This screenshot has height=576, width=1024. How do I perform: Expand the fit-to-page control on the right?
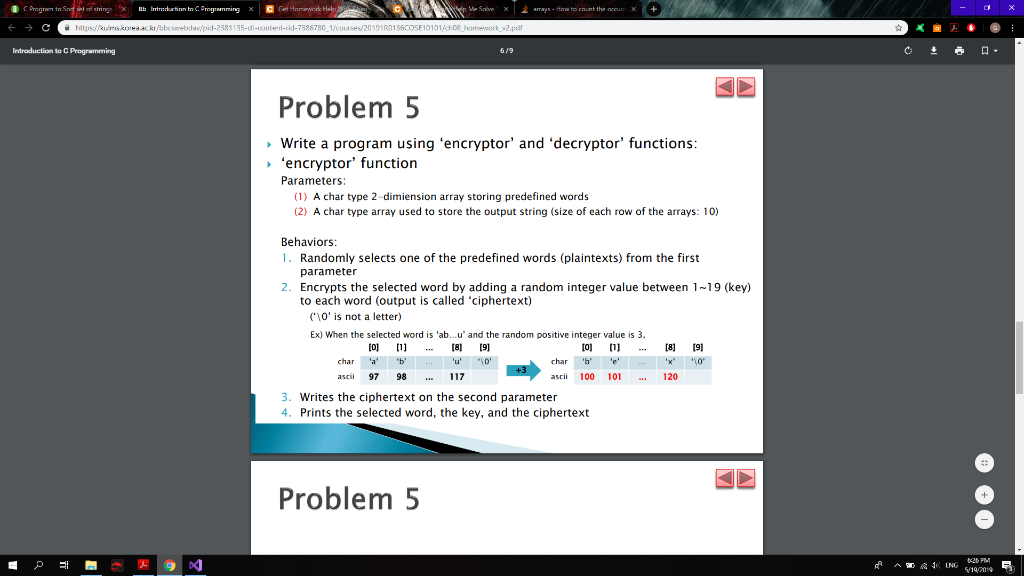pos(984,462)
